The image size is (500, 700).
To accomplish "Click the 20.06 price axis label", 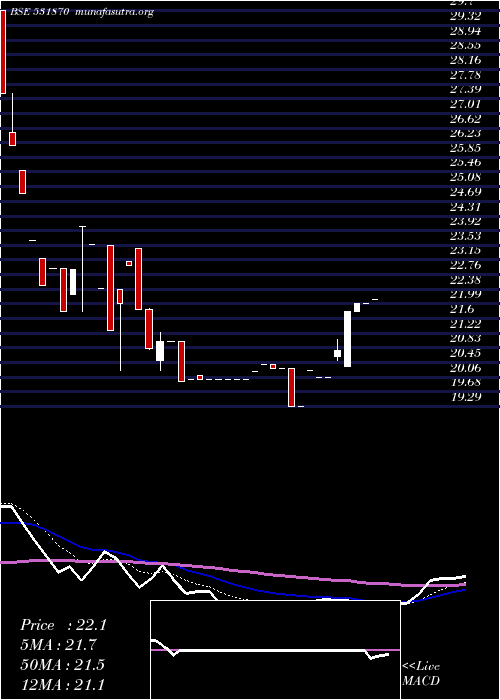I will [465, 368].
